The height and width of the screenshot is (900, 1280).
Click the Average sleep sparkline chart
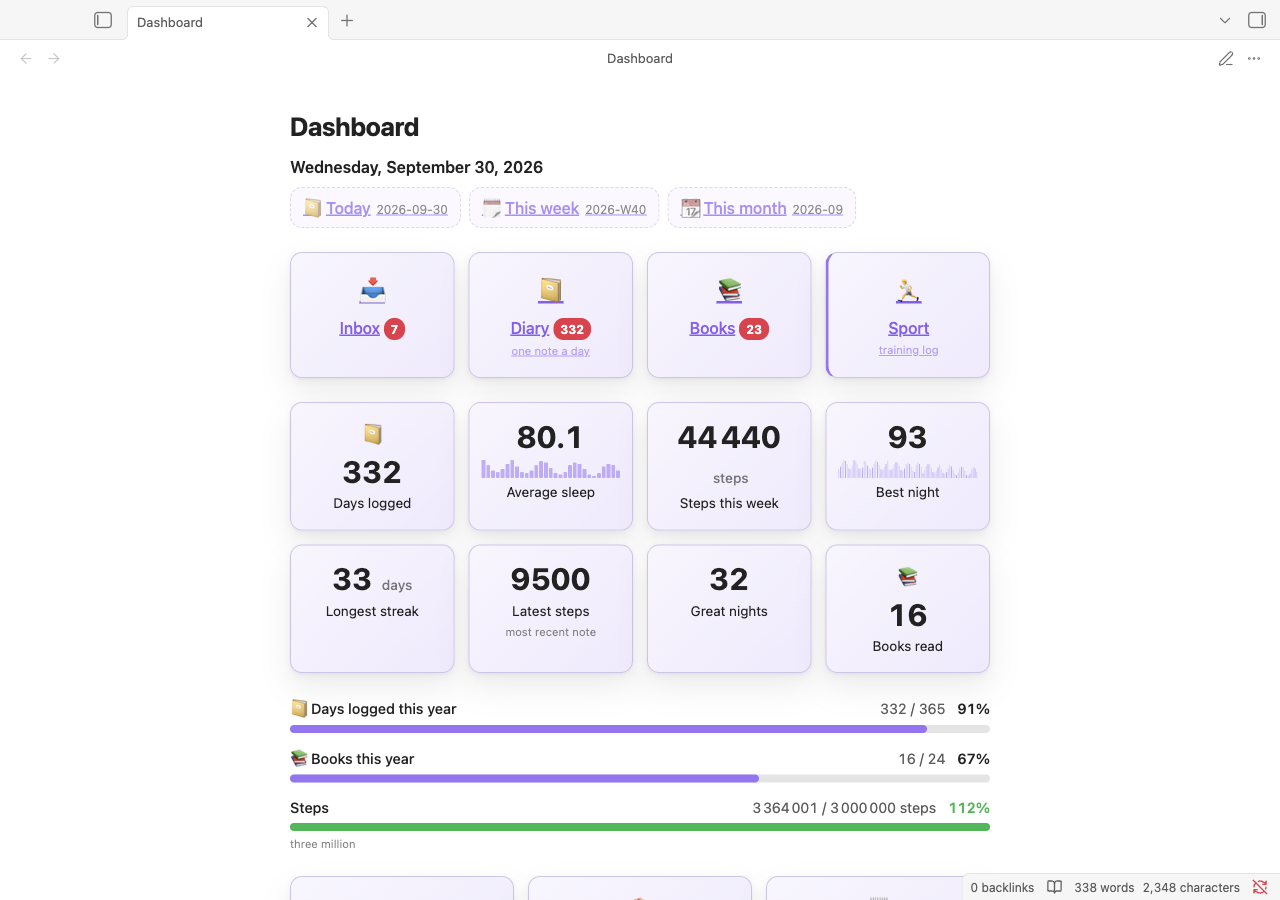click(x=551, y=469)
